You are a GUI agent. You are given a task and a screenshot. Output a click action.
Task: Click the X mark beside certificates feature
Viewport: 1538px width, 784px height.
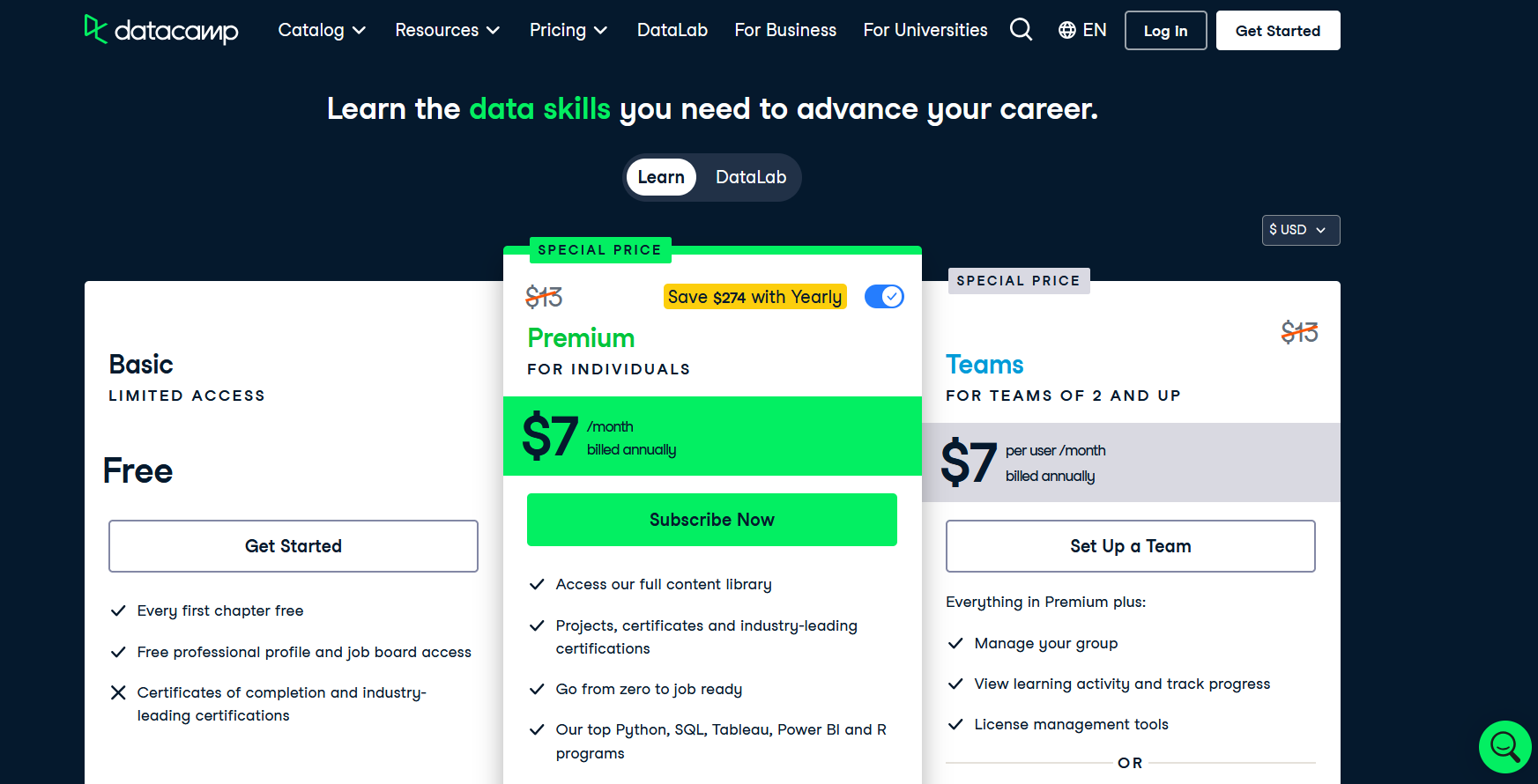(x=118, y=692)
